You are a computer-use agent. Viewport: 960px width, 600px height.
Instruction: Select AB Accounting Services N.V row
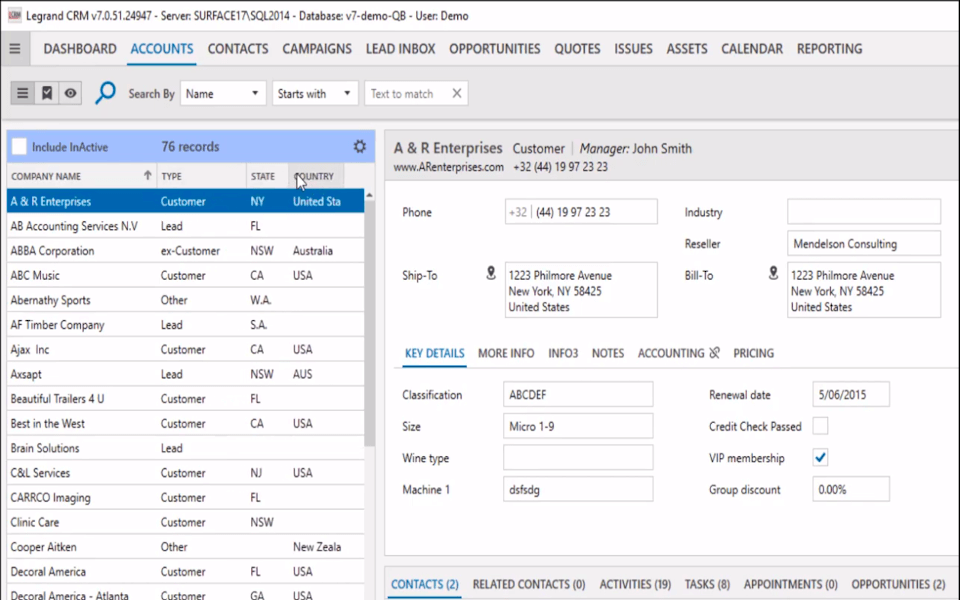pos(186,226)
